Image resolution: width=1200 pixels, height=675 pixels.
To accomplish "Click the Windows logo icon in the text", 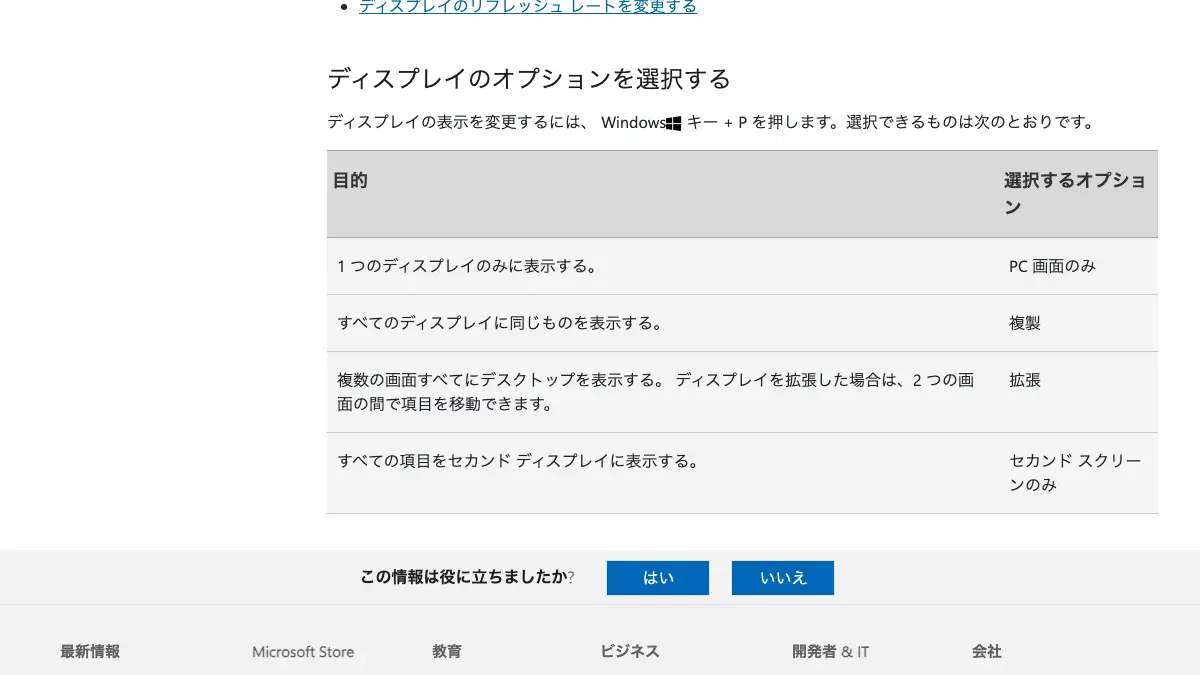I will tap(674, 123).
